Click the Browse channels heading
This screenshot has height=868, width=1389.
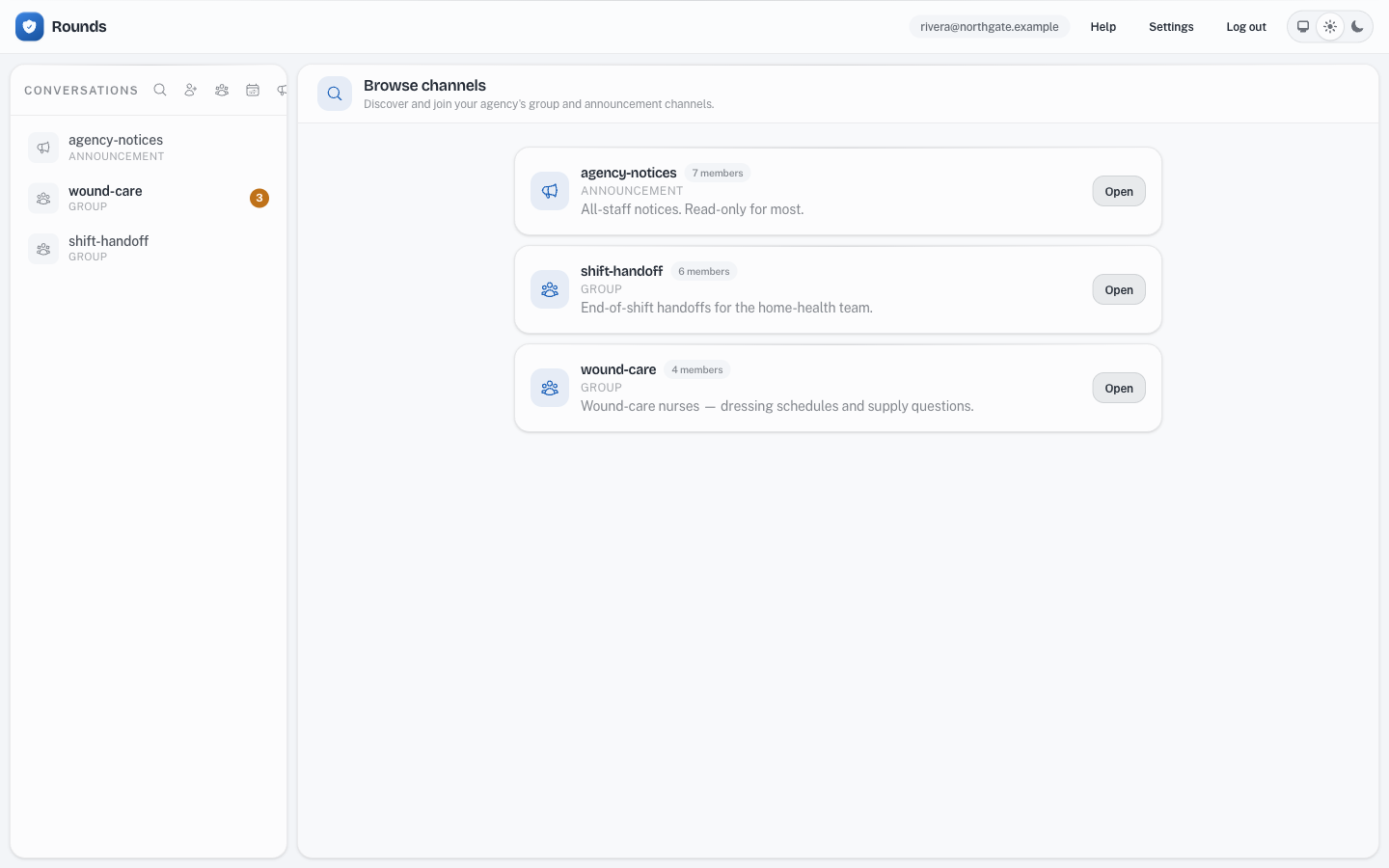(424, 85)
